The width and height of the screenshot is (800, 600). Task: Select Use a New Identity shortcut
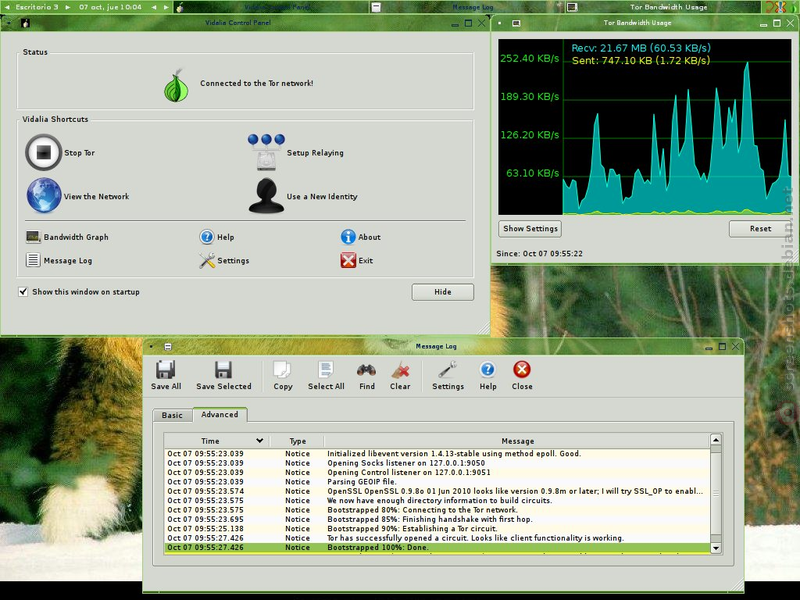[303, 196]
